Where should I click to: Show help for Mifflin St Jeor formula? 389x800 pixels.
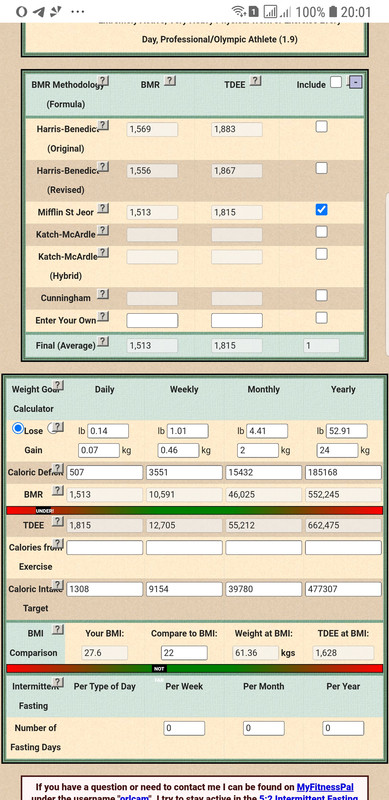pyautogui.click(x=103, y=208)
